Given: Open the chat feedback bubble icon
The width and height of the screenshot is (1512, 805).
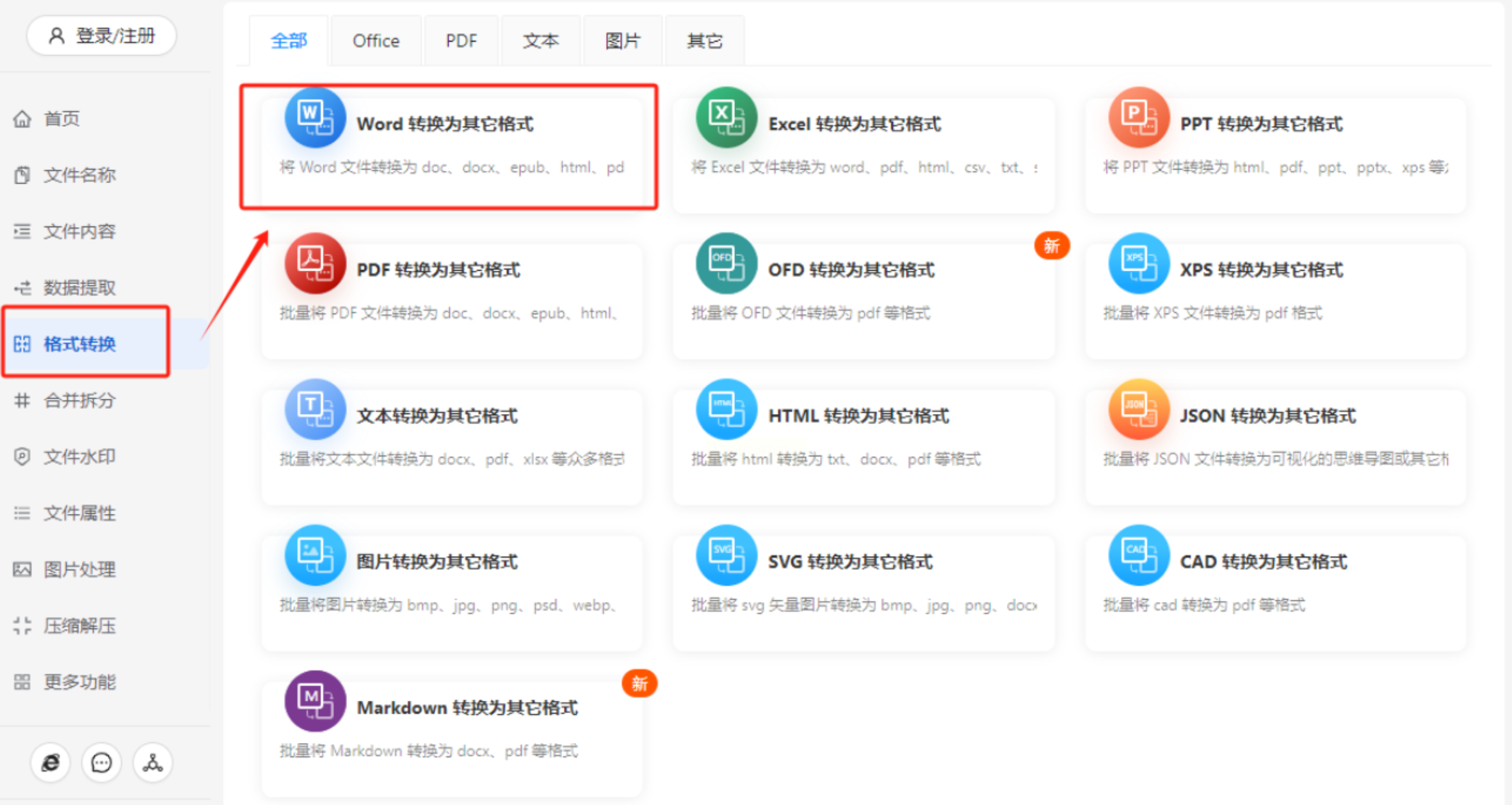Looking at the screenshot, I should click(x=101, y=762).
